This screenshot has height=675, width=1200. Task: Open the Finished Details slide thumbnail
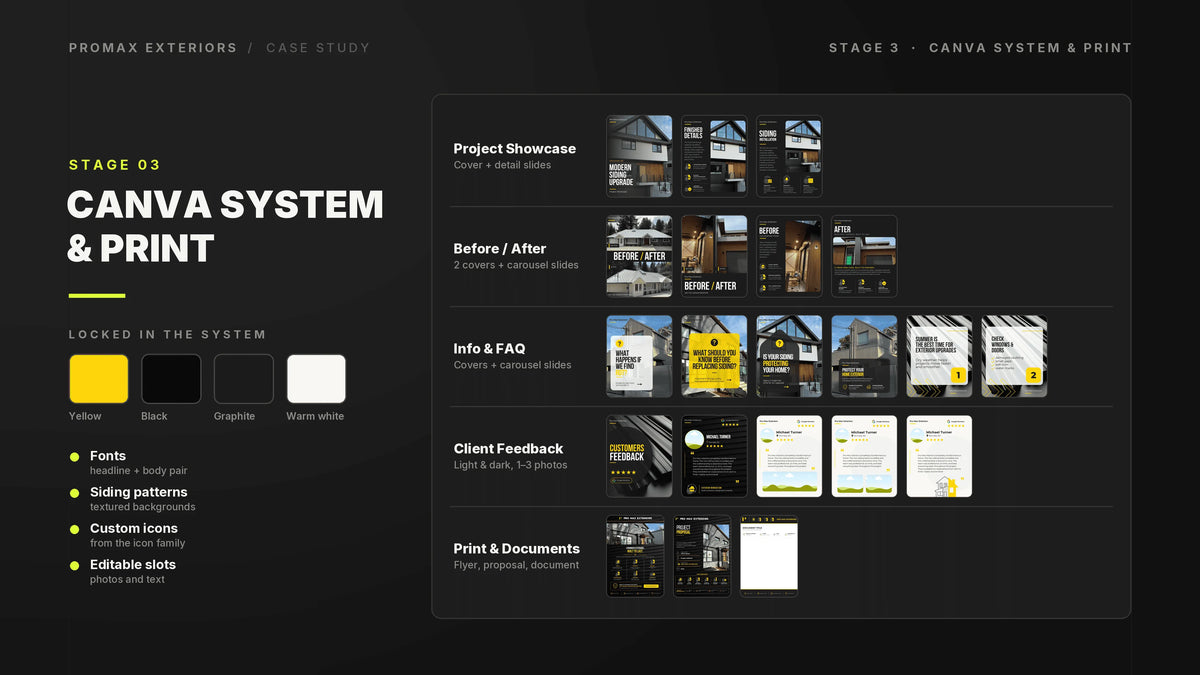point(714,156)
